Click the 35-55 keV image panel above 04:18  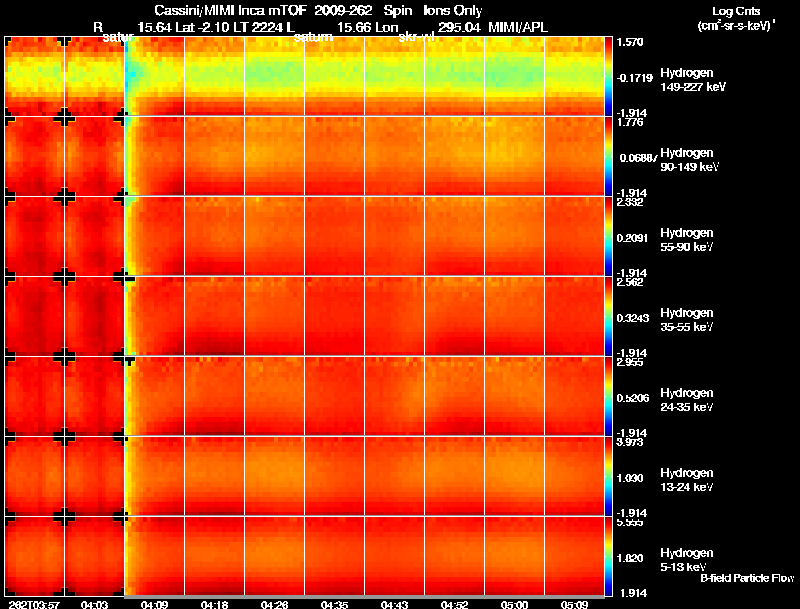(x=214, y=316)
